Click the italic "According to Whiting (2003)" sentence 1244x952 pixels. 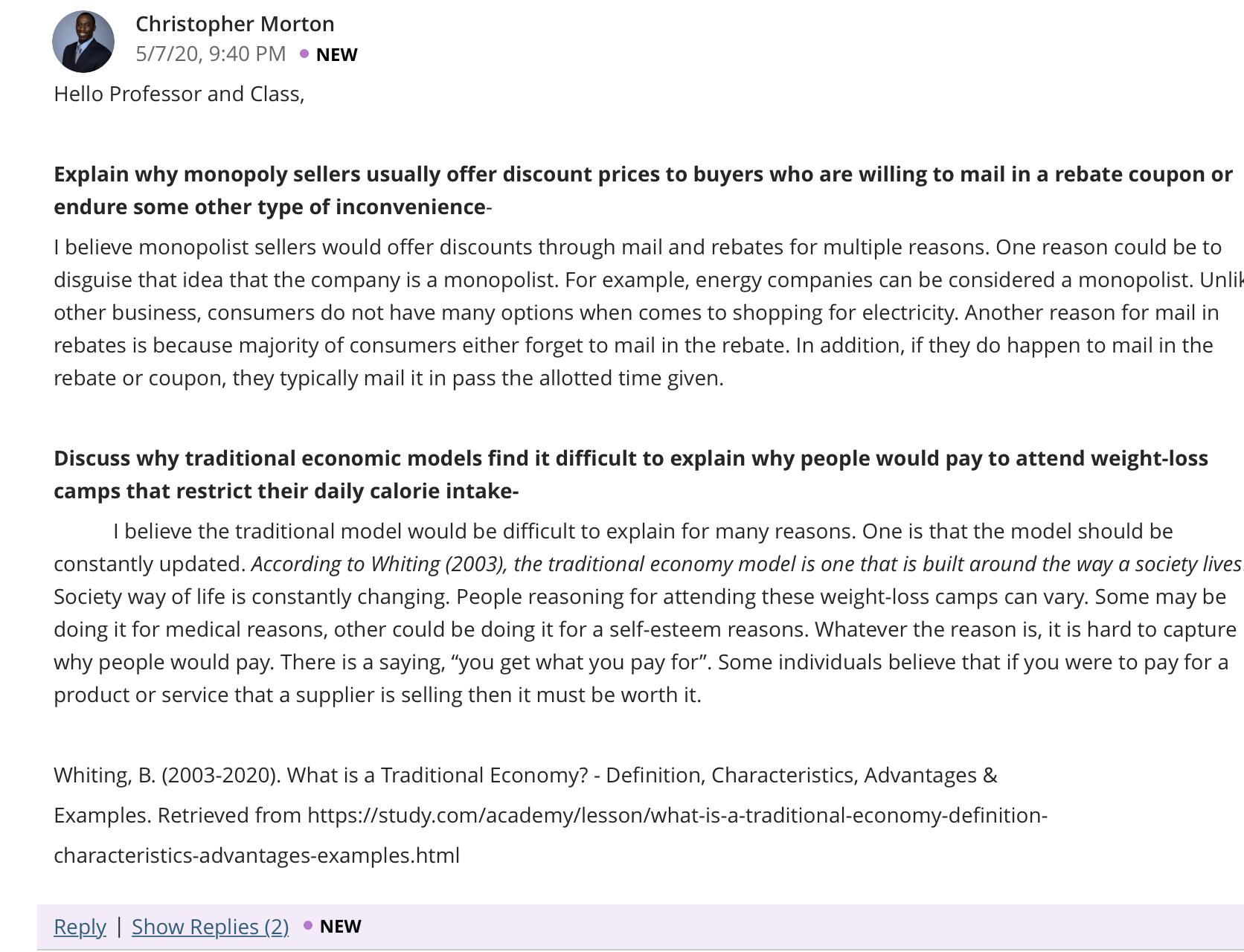(x=747, y=564)
